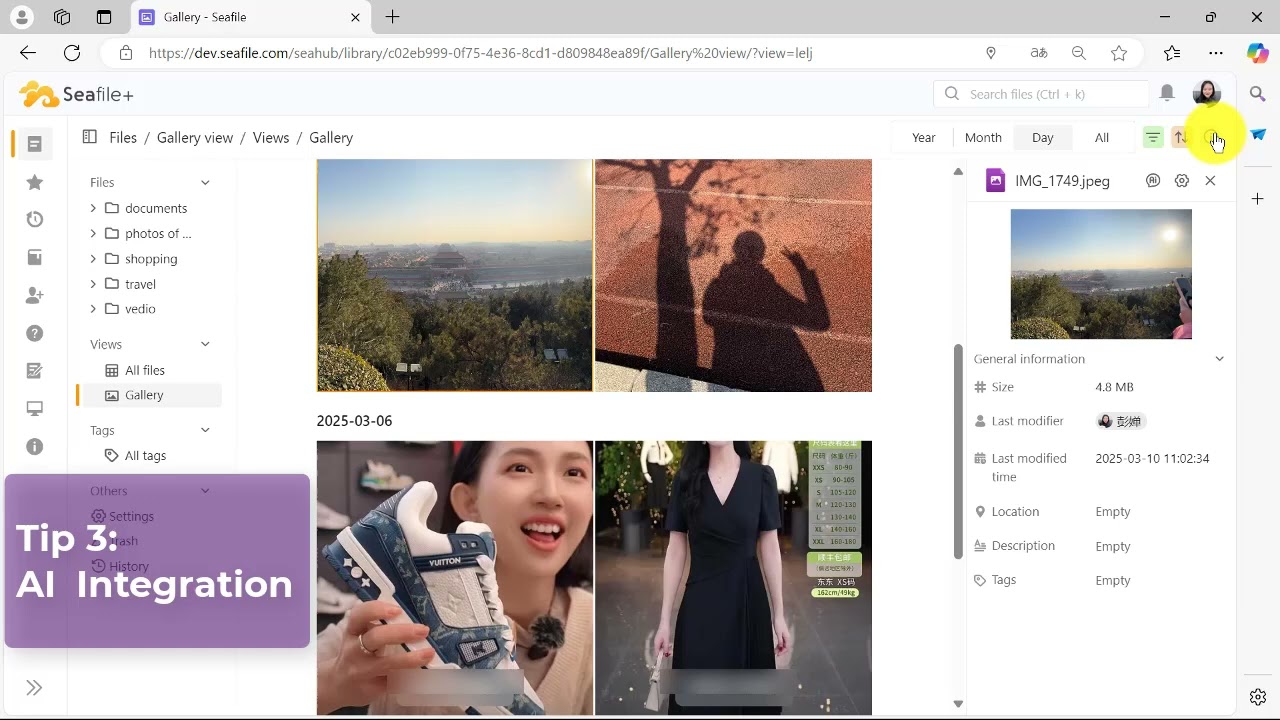Close the IMG_1749.jpeg details panel
1280x720 pixels.
(x=1210, y=181)
